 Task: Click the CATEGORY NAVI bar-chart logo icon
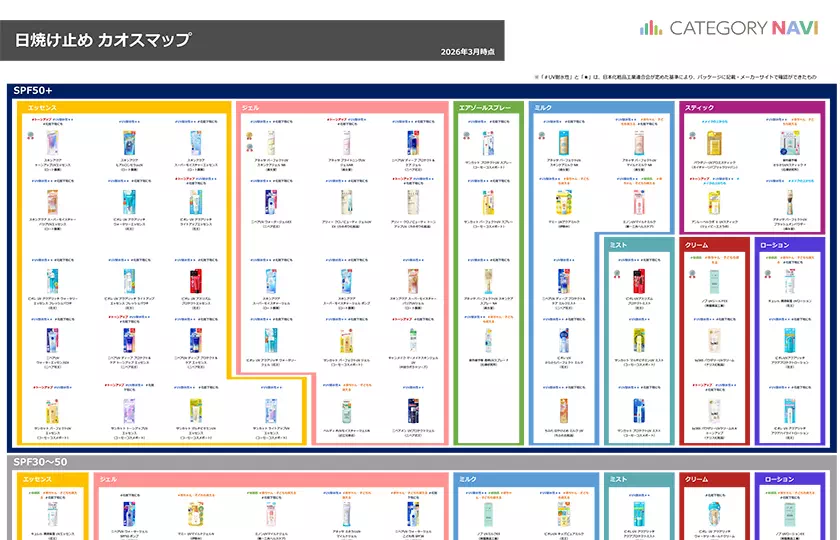coord(650,28)
